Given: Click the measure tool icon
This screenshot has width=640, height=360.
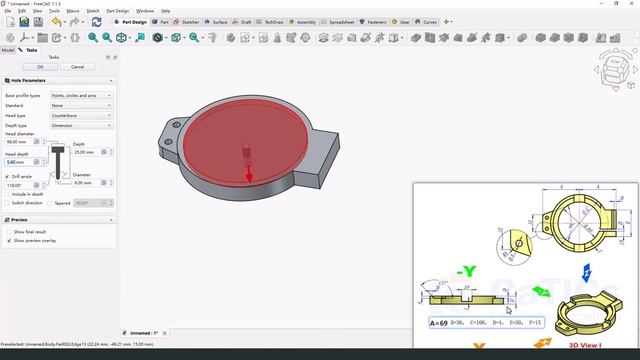Looking at the screenshot, I should pos(213,38).
